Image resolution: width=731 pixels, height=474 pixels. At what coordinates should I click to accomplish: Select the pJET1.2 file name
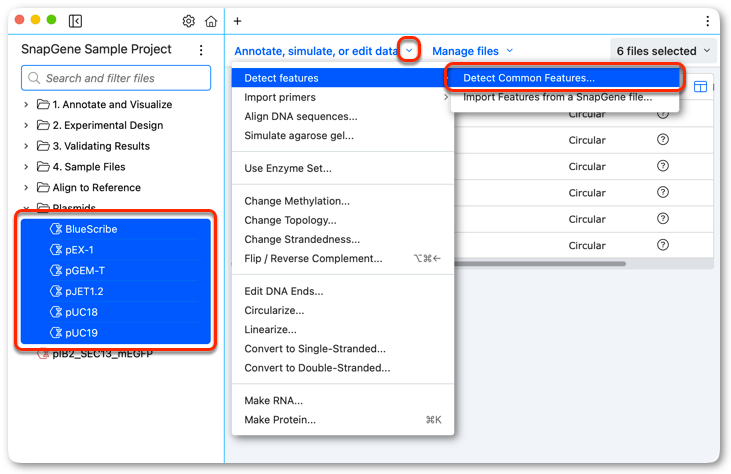(x=84, y=291)
